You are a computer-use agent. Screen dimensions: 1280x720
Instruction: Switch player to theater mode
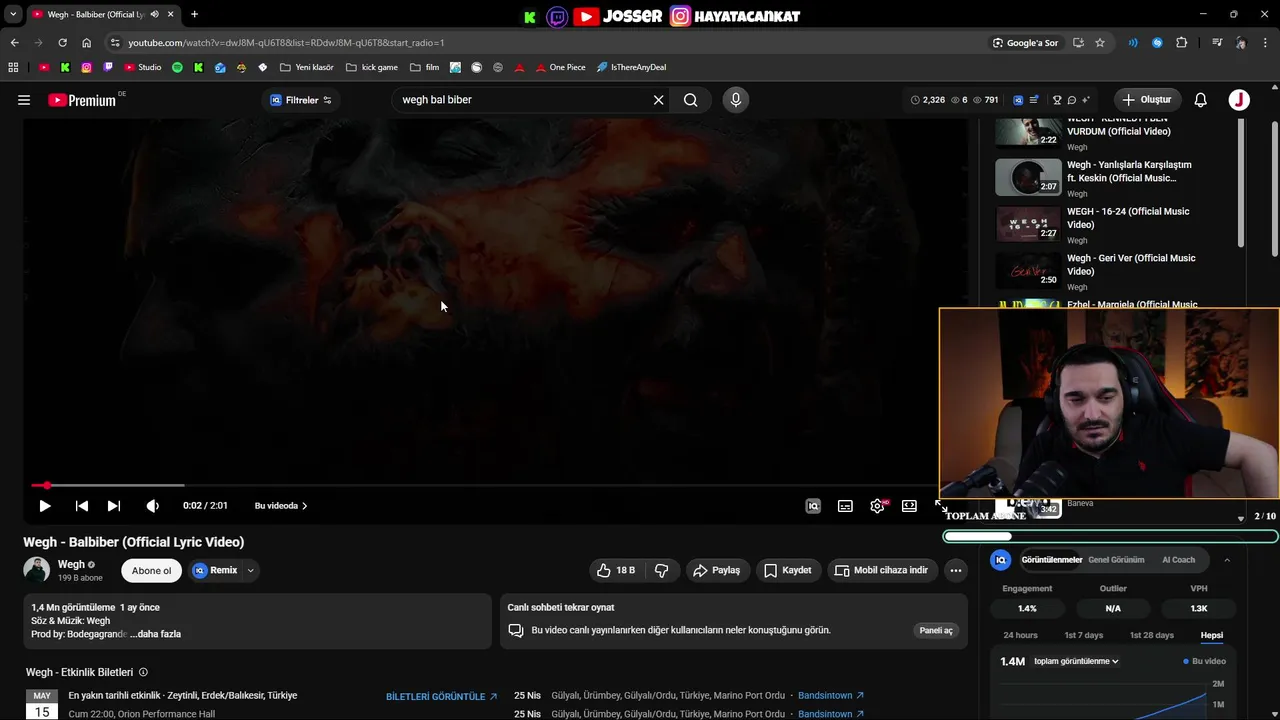[909, 506]
